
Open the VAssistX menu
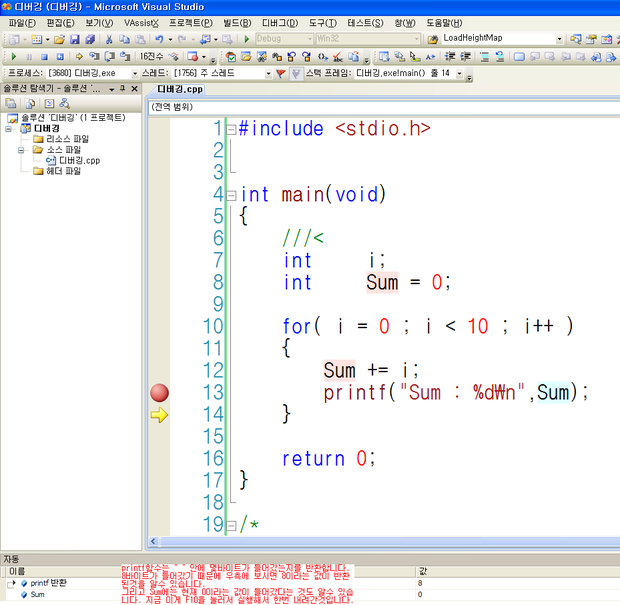(x=141, y=23)
